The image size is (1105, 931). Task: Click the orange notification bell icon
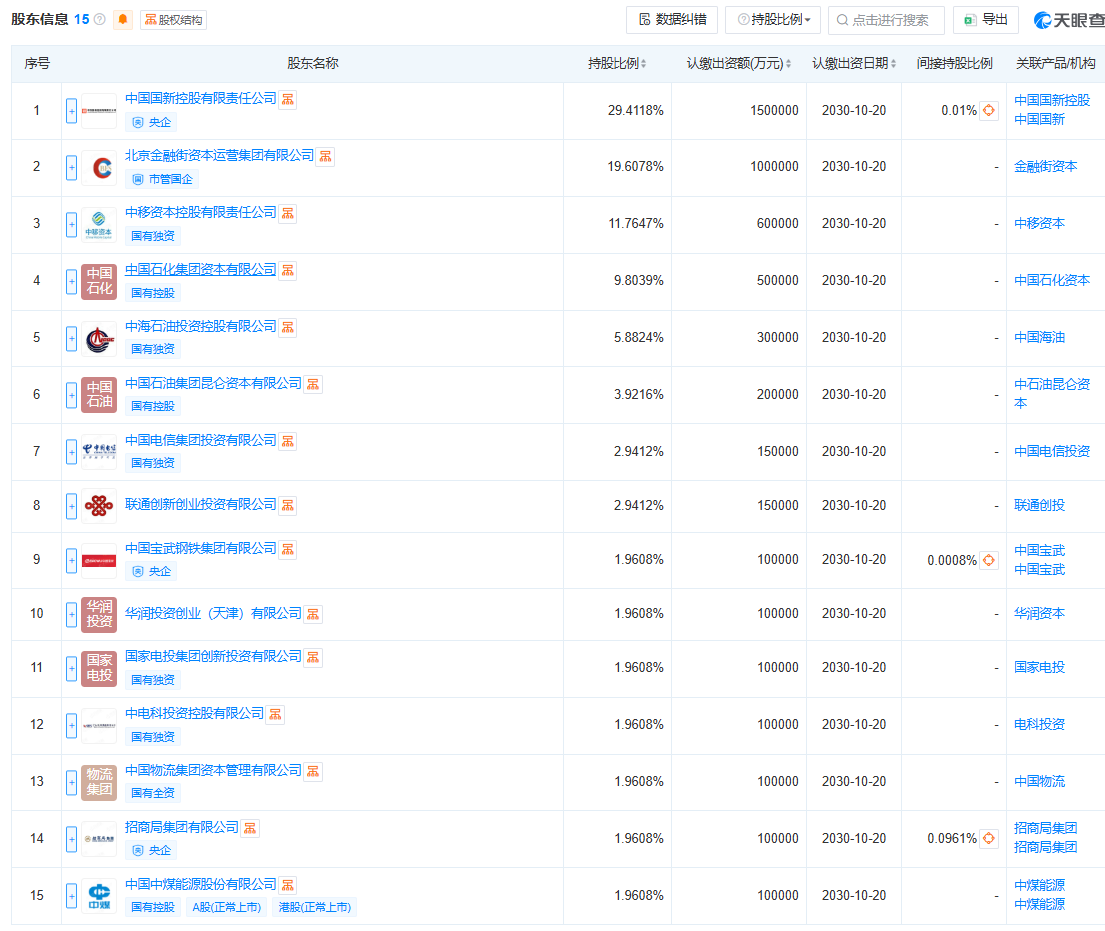(123, 19)
